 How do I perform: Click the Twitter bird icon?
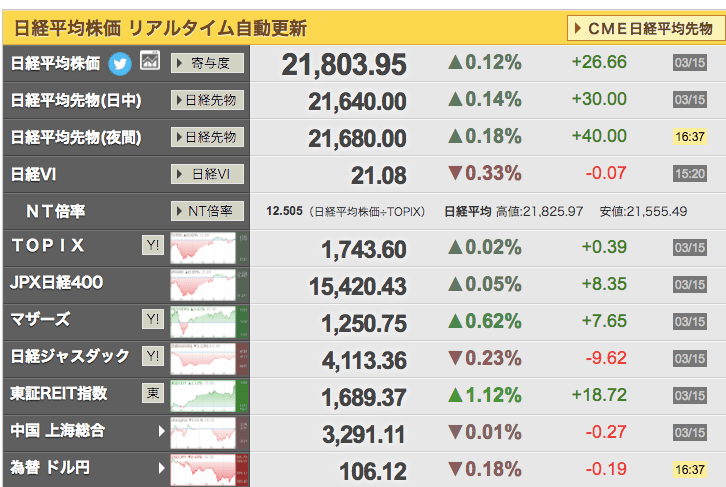tap(120, 63)
